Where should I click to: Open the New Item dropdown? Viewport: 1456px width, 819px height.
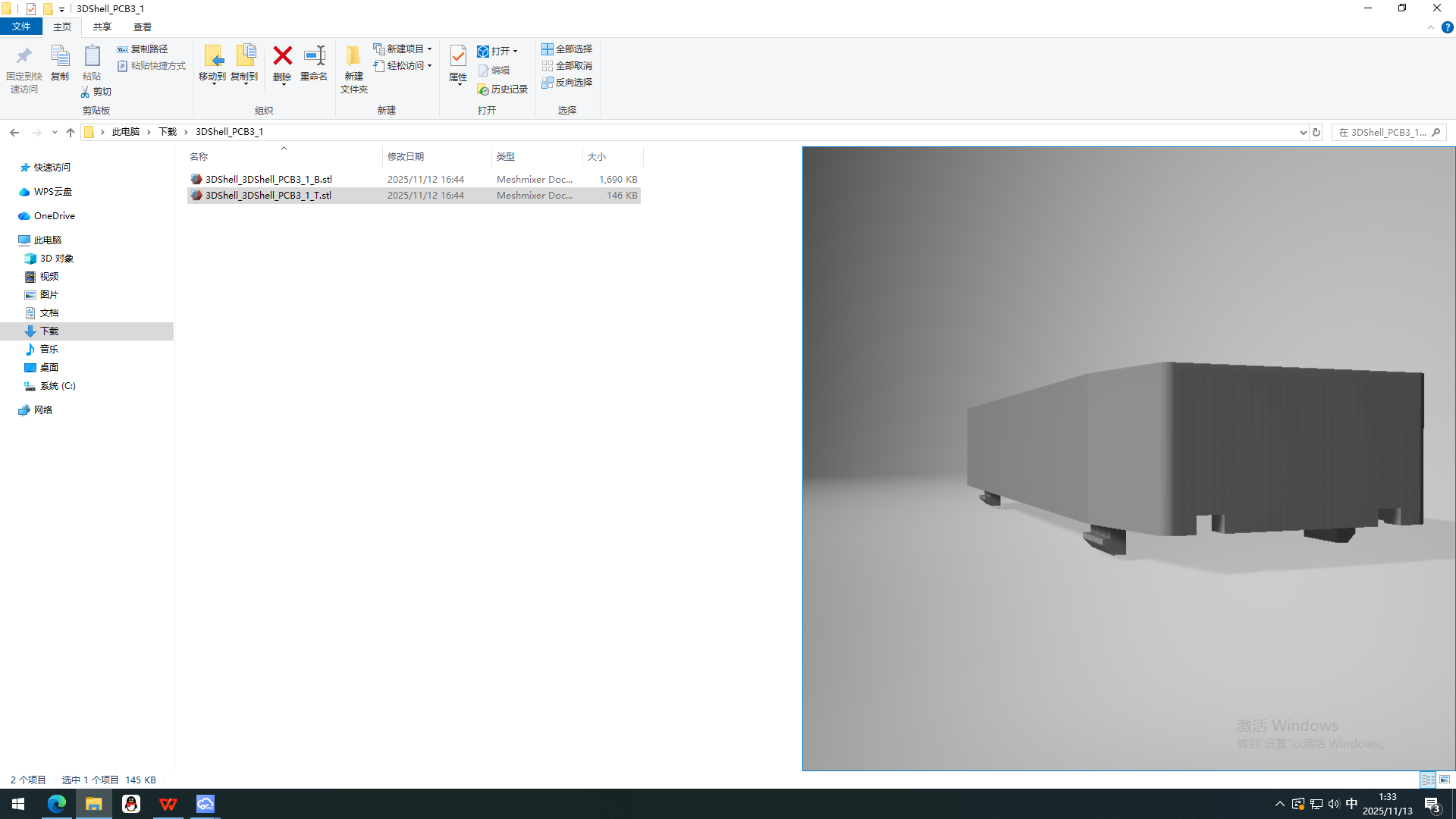pos(403,49)
